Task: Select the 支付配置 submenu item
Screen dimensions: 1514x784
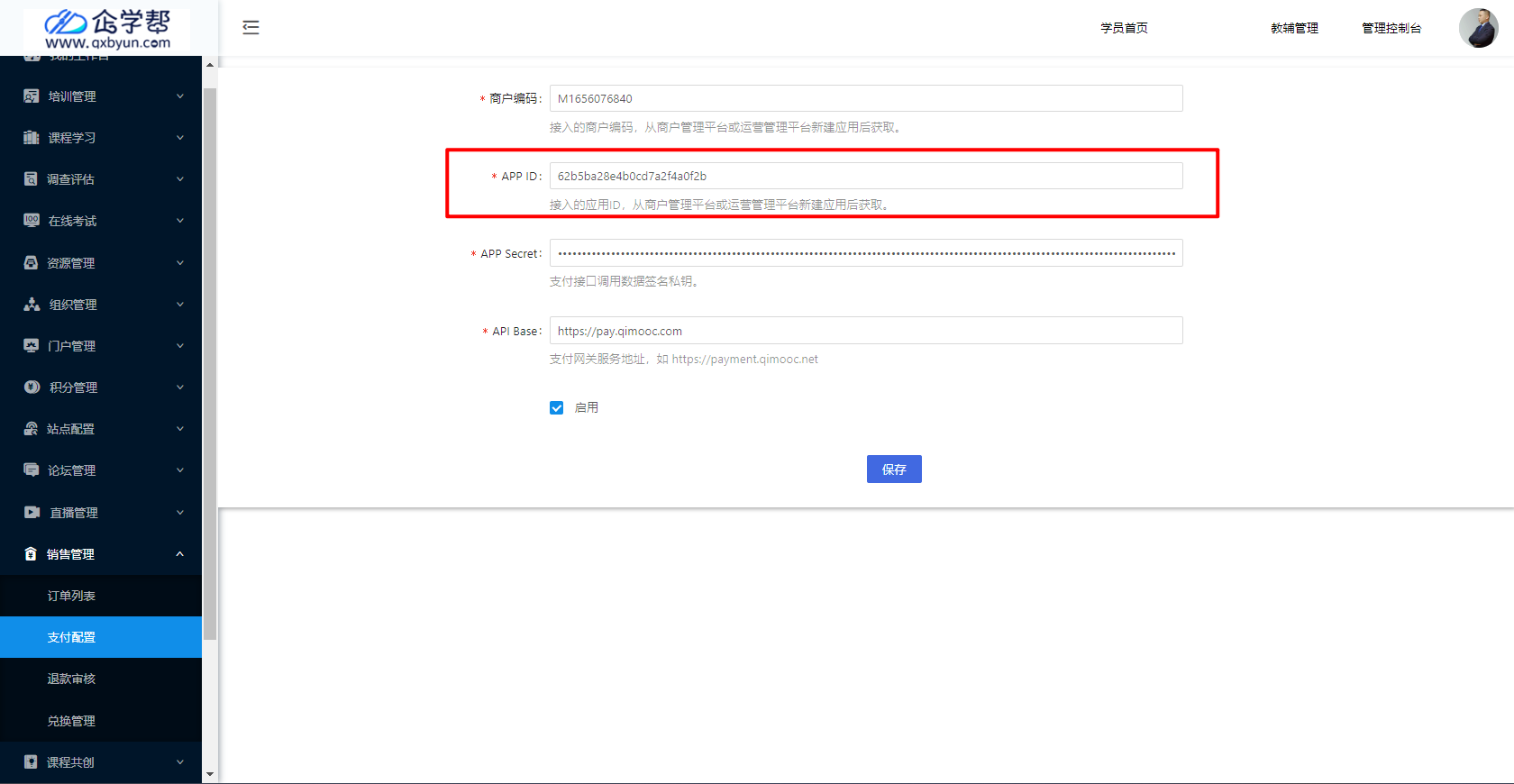Action: pos(101,637)
